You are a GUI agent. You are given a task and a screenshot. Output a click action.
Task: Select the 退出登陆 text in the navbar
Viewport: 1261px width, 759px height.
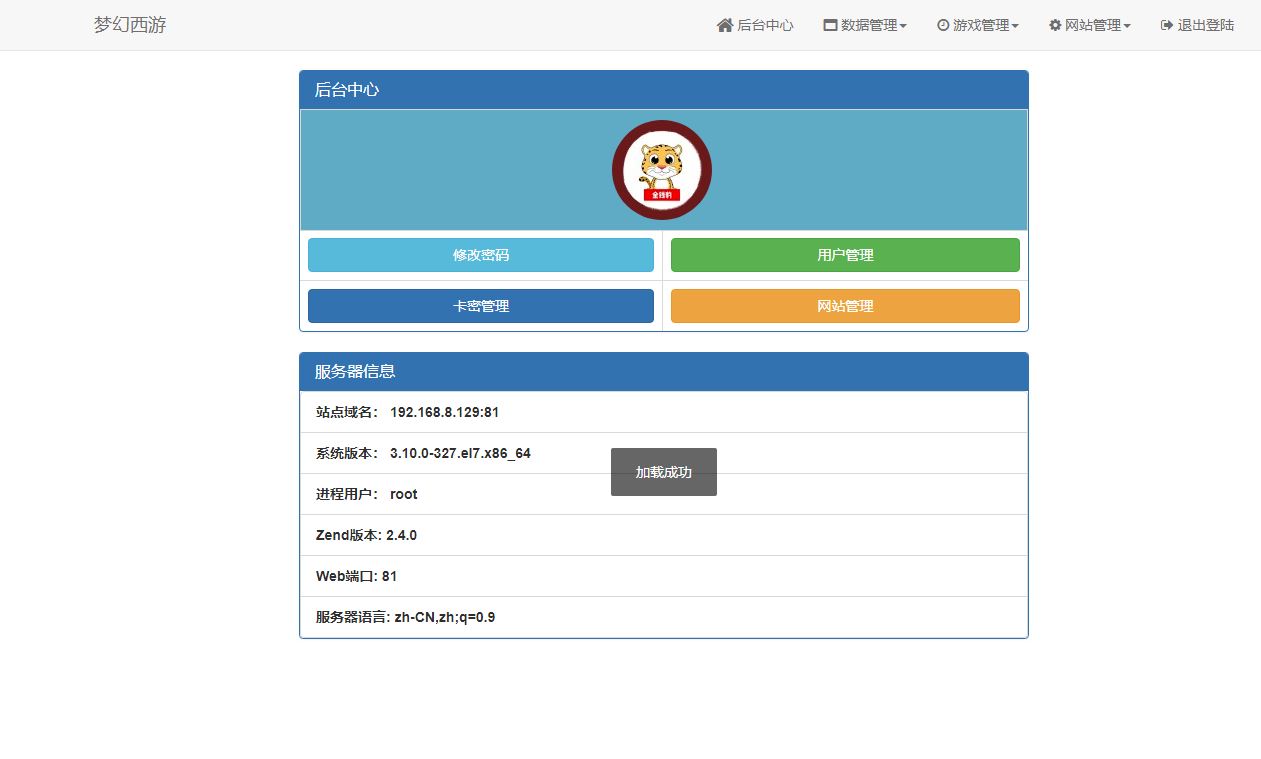(1205, 25)
